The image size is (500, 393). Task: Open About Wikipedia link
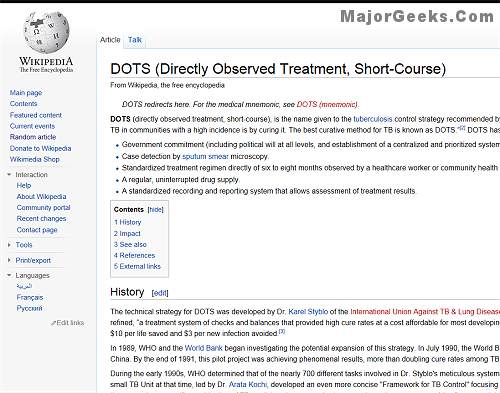point(41,196)
